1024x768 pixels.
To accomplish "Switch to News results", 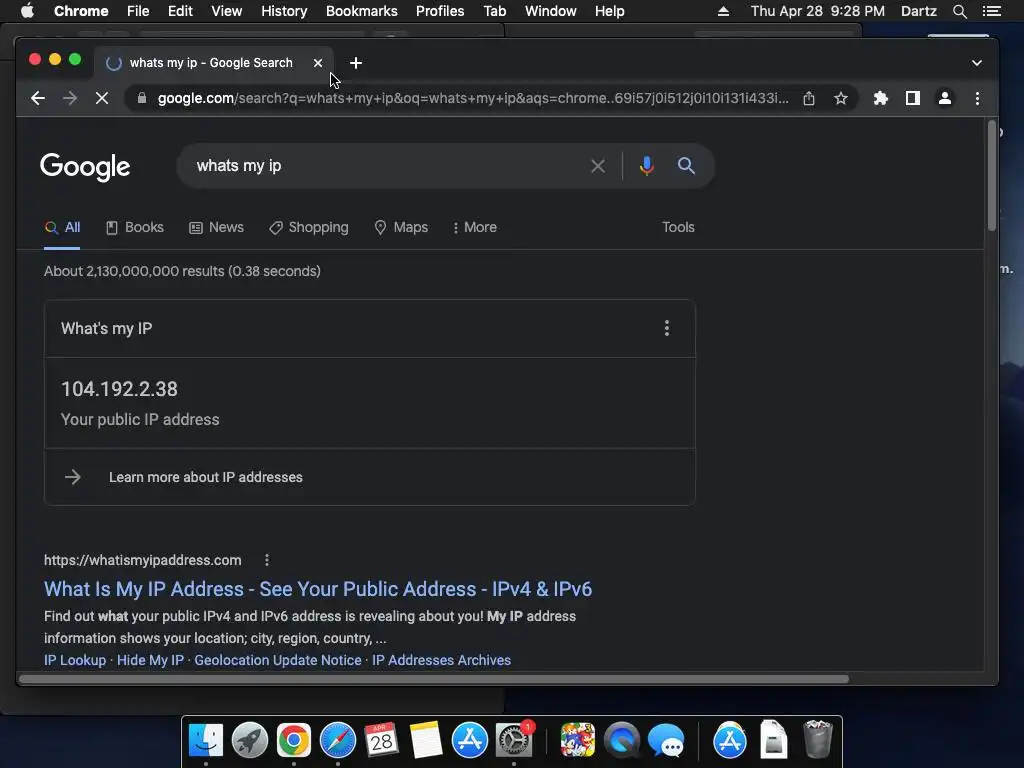I will point(216,227).
